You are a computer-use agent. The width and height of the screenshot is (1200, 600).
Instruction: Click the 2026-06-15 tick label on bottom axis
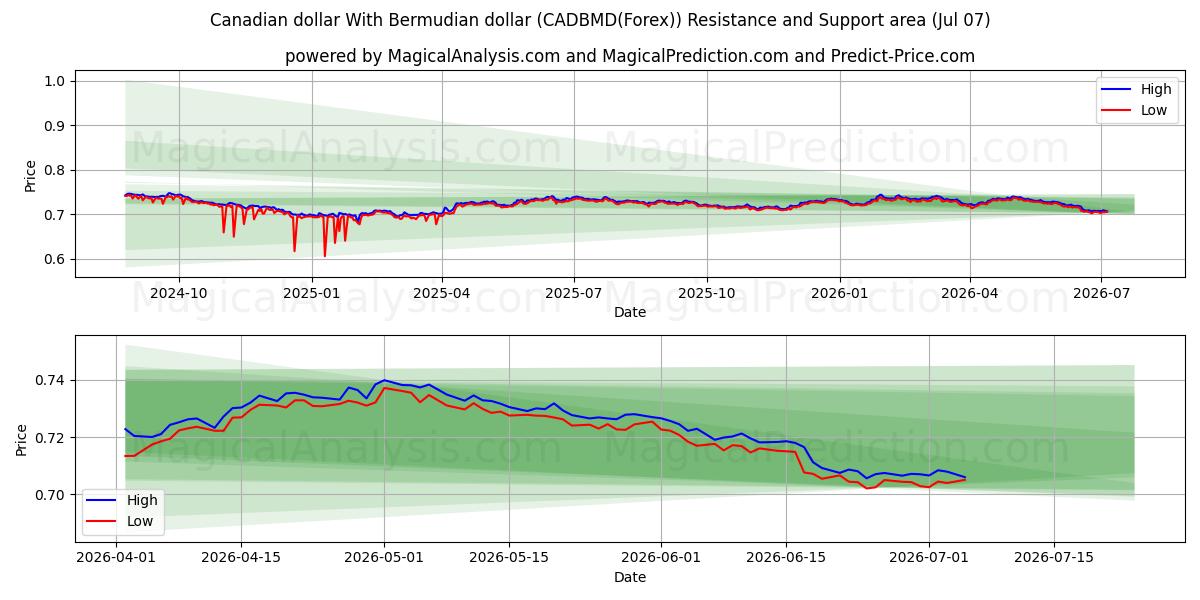click(x=786, y=560)
